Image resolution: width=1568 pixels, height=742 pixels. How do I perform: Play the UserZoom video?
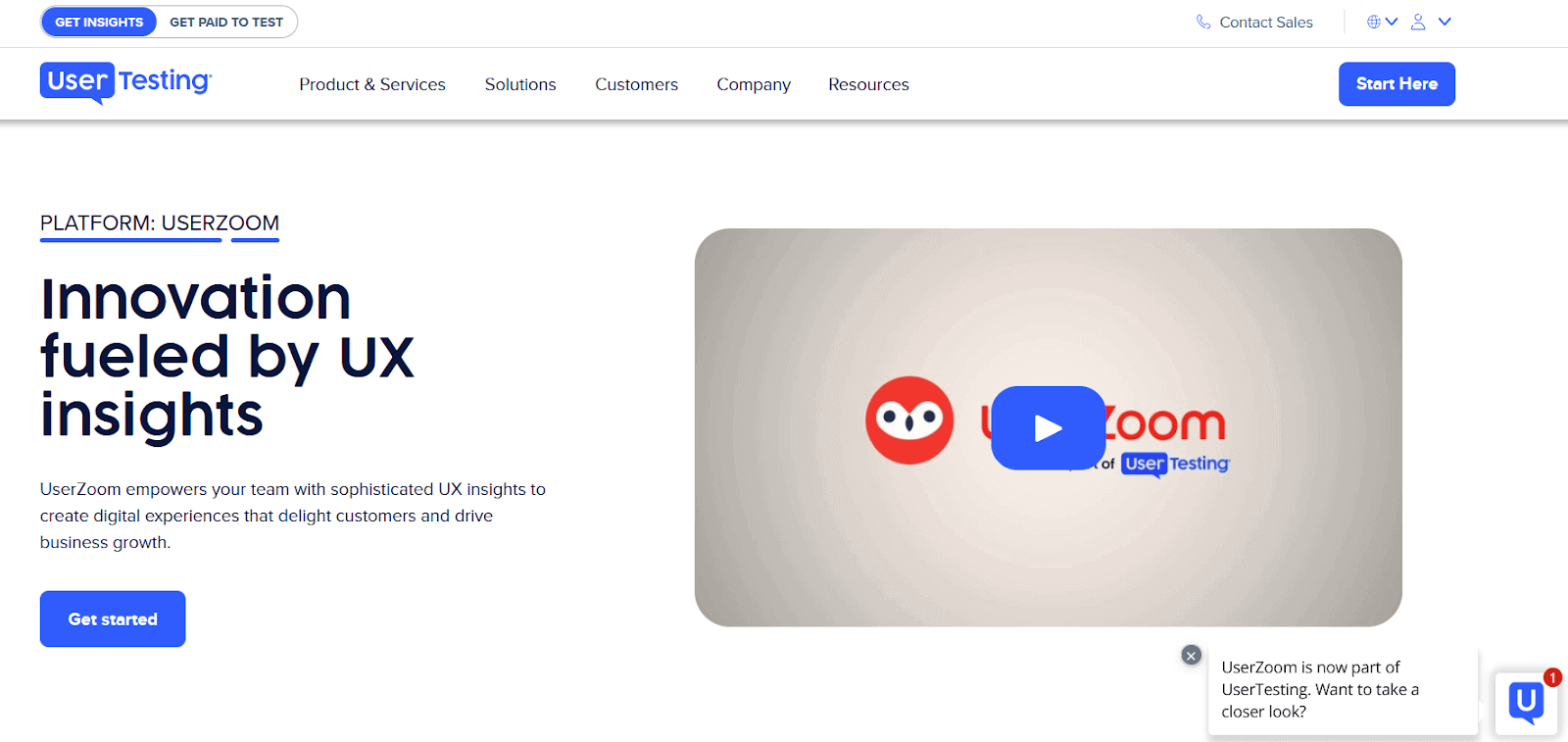1048,428
